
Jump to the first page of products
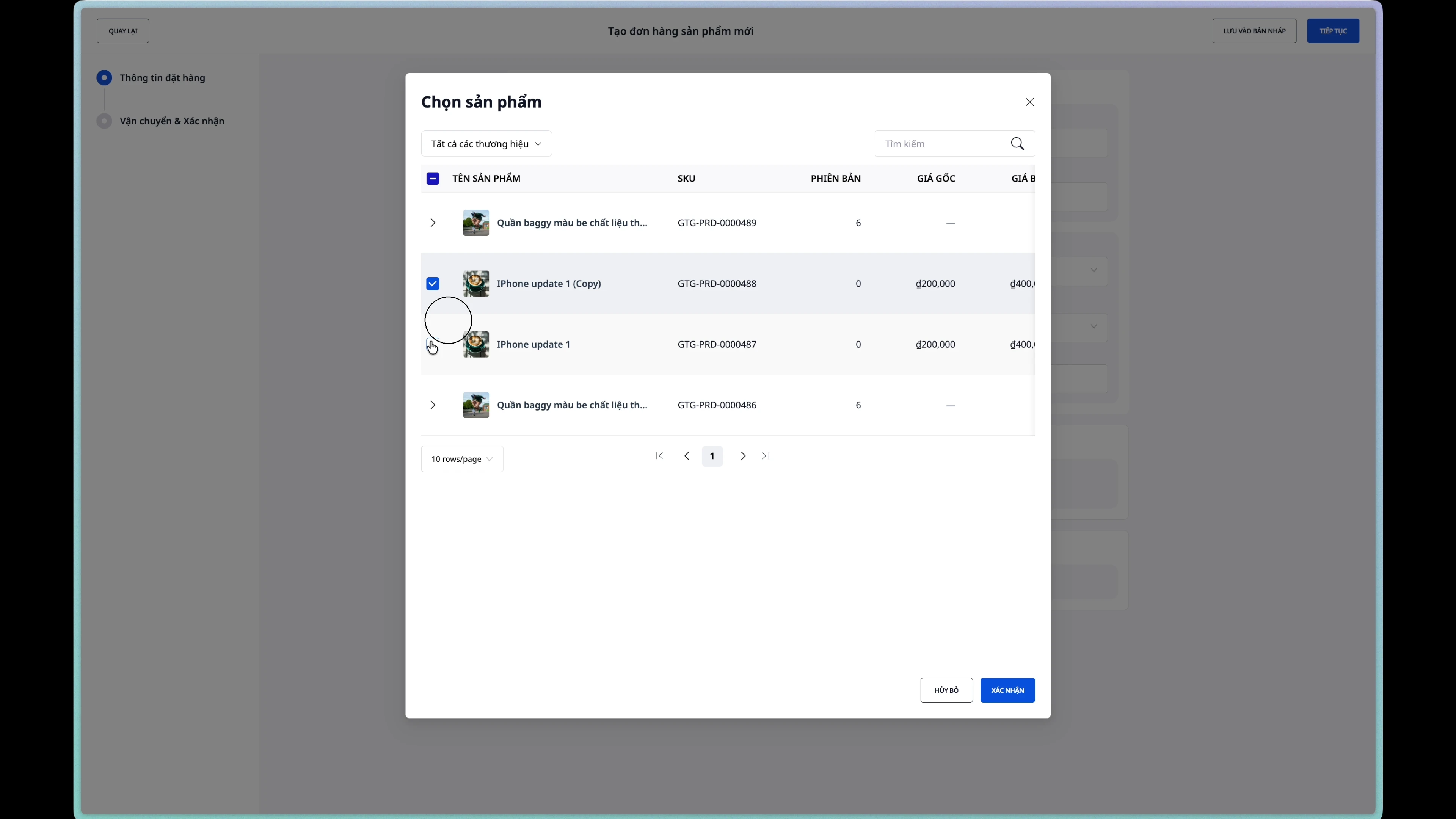pyautogui.click(x=659, y=455)
